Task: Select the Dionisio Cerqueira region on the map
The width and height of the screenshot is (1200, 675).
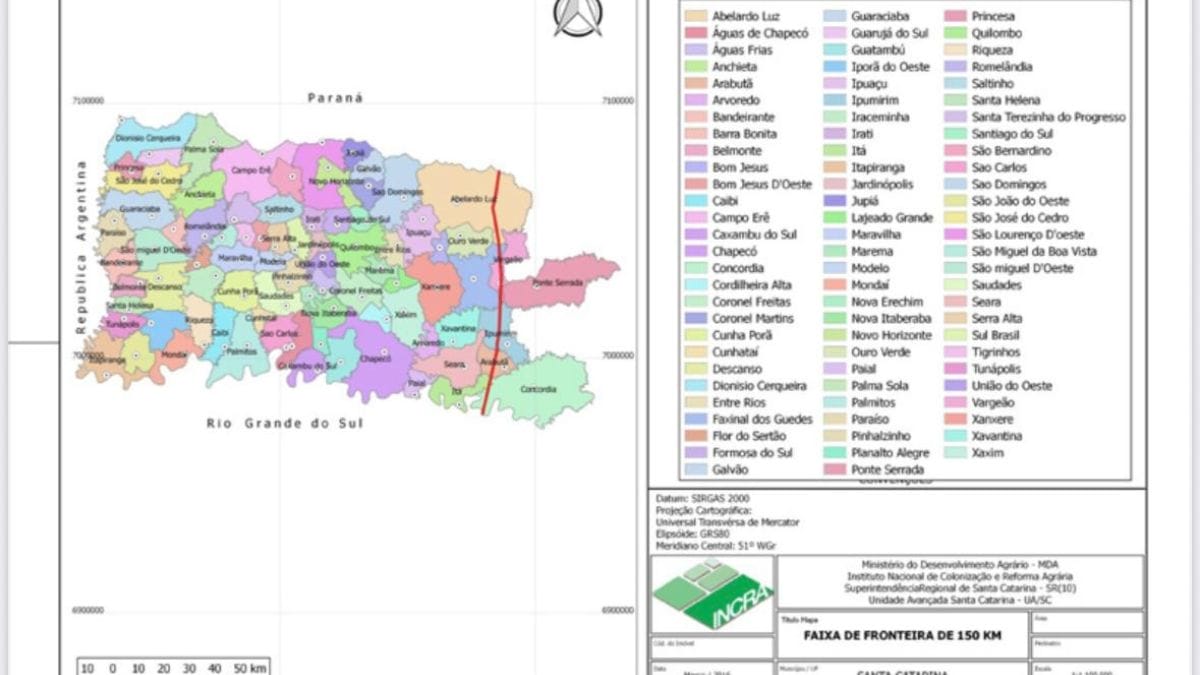Action: tap(140, 137)
